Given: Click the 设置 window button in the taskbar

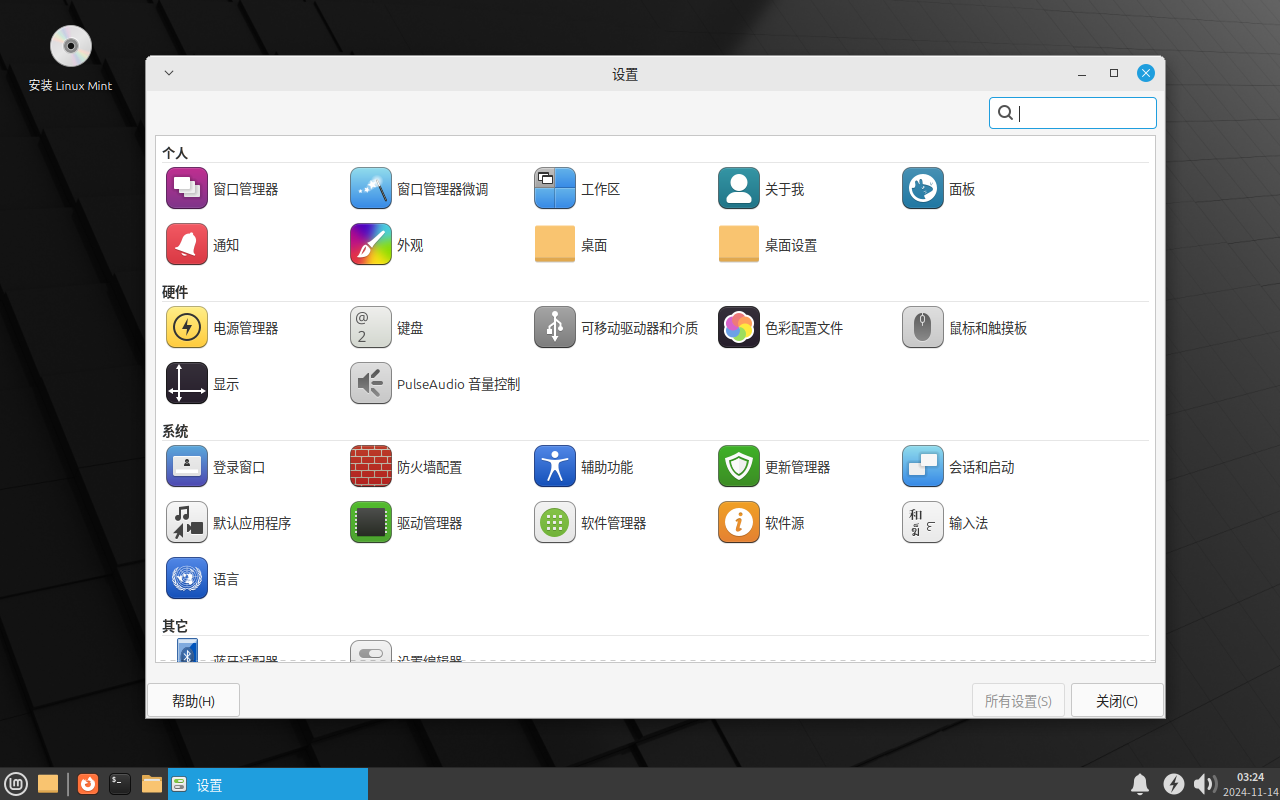Looking at the screenshot, I should click(x=268, y=784).
